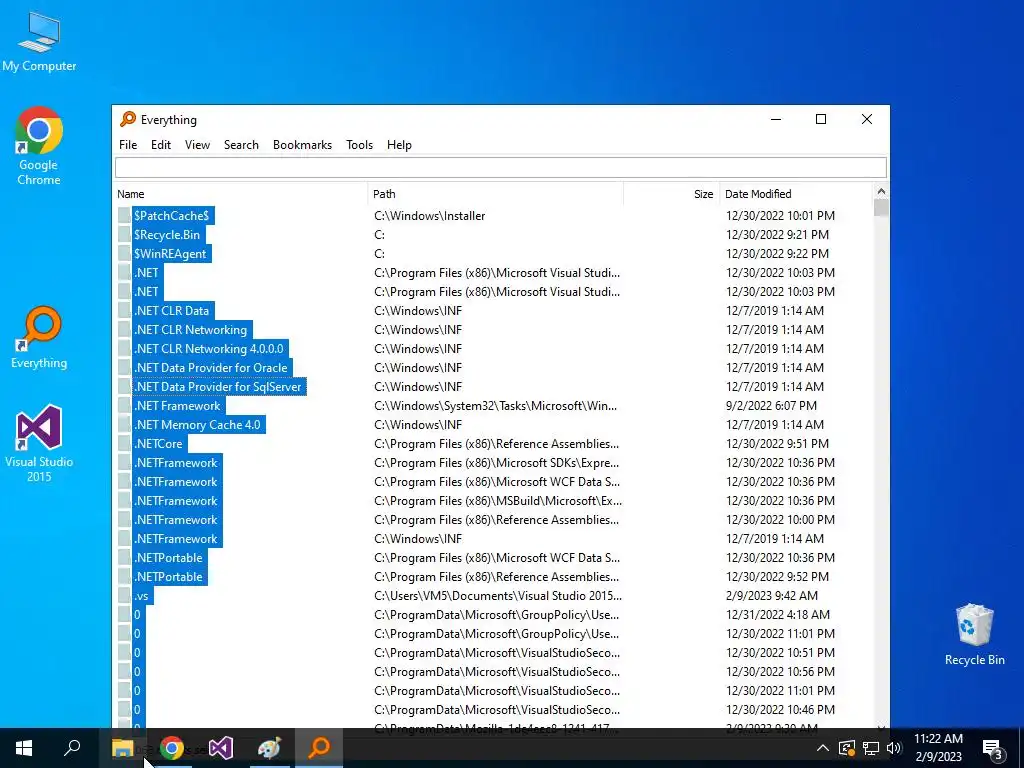Switch to Visual Studio in taskbar

(x=221, y=748)
